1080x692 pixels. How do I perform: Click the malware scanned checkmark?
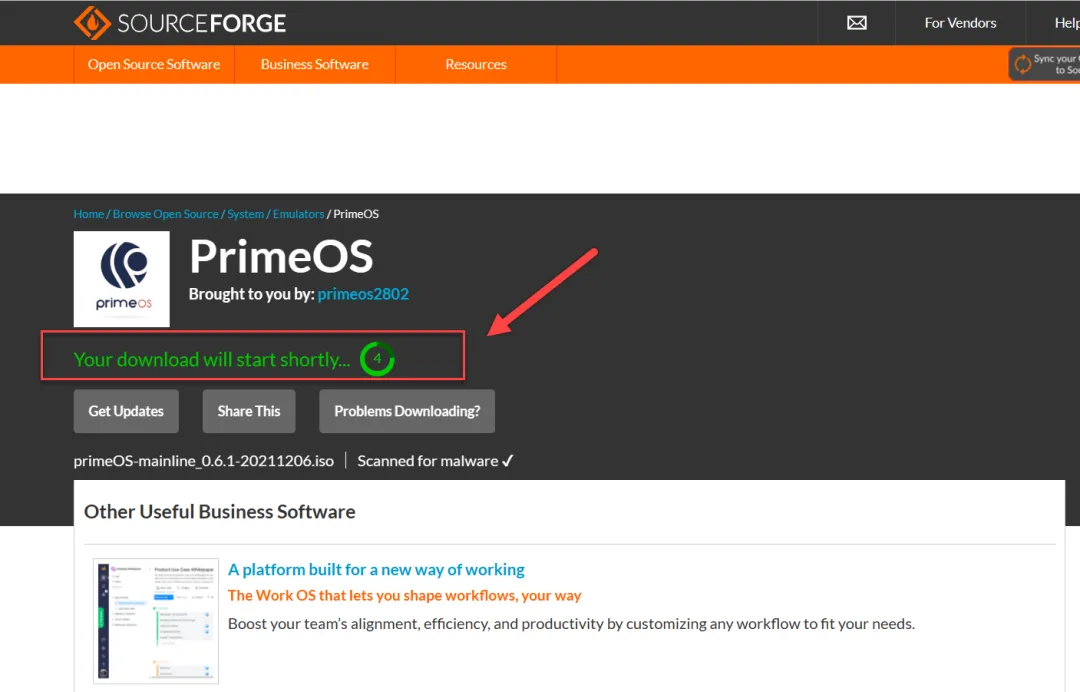[506, 461]
